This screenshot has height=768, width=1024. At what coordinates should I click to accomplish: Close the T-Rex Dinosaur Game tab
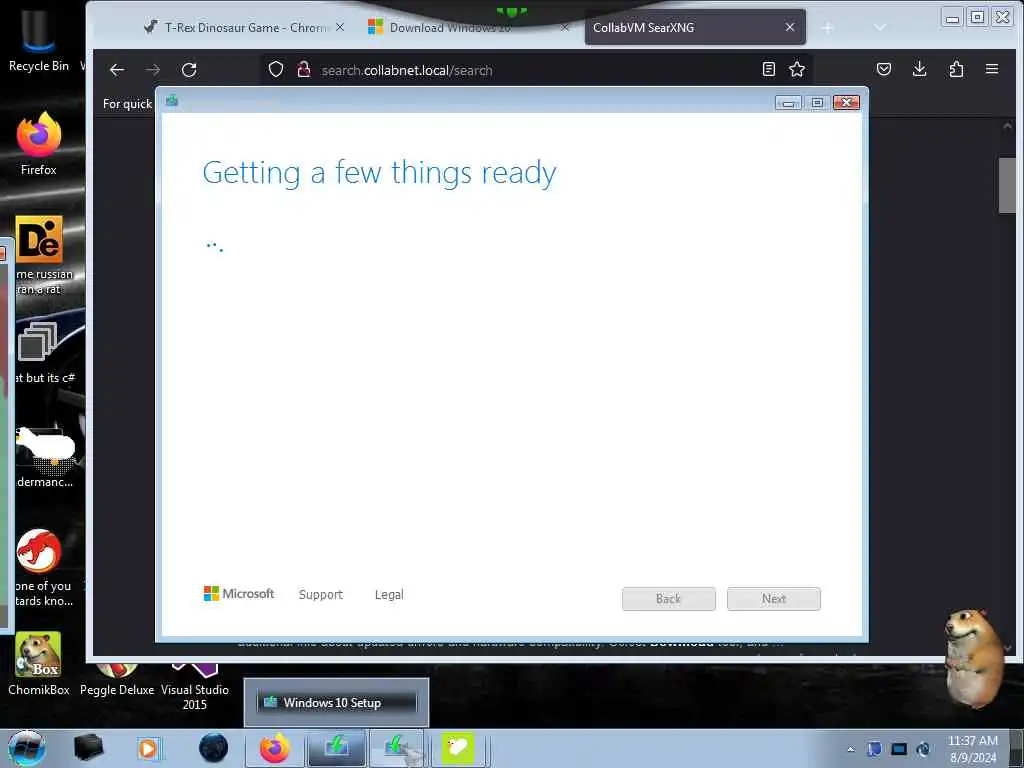coord(340,27)
